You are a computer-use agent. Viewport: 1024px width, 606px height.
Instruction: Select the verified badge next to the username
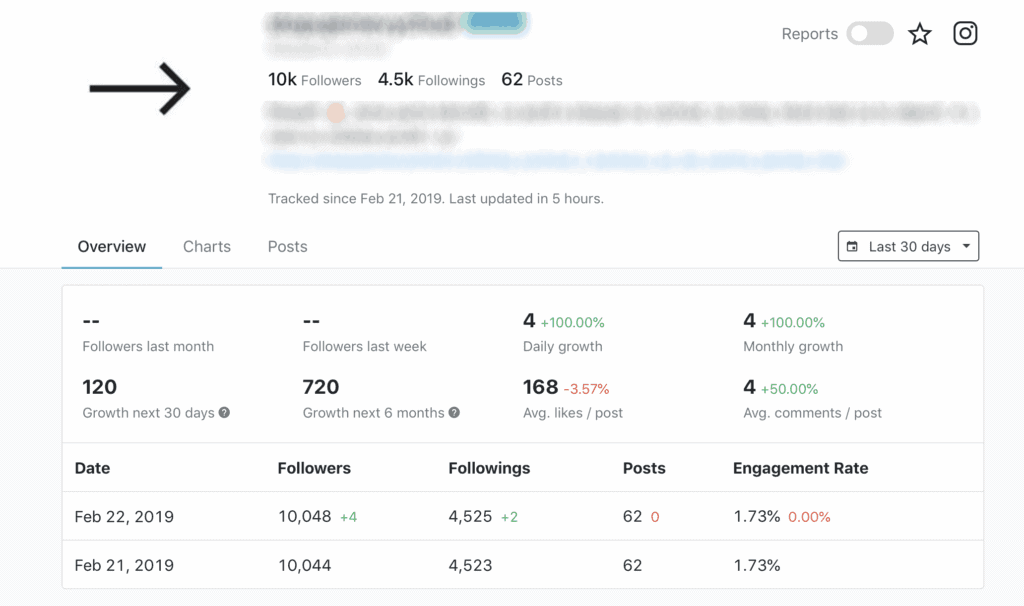tap(497, 20)
